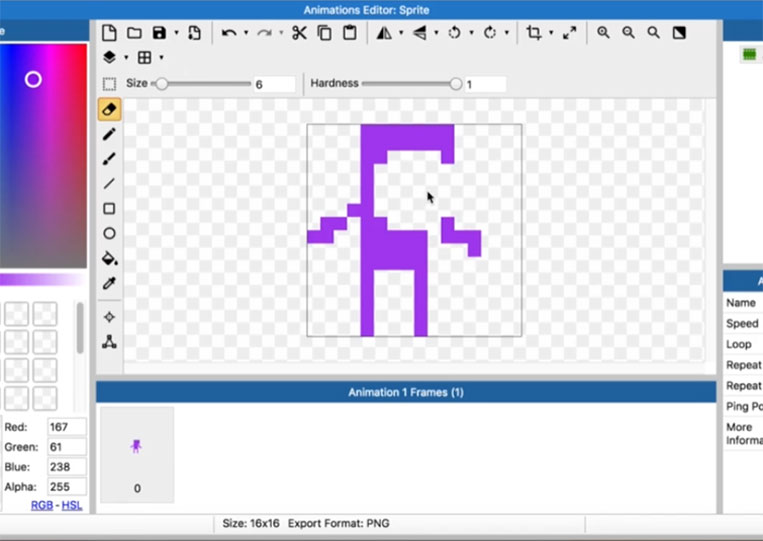Click the greyed-out Redo arrow
The image size is (763, 541).
[264, 33]
